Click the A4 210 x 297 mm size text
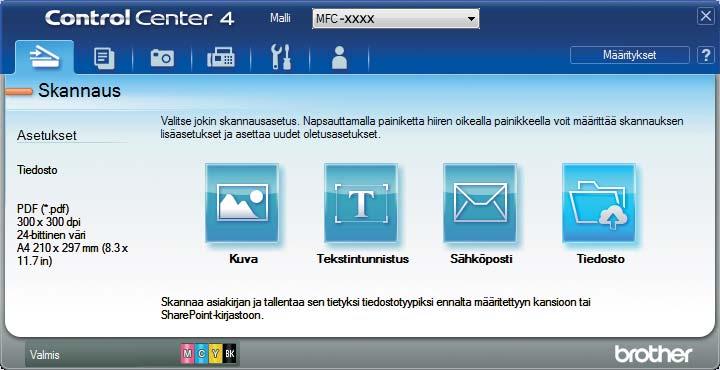This screenshot has height=370, width=720. 73,254
